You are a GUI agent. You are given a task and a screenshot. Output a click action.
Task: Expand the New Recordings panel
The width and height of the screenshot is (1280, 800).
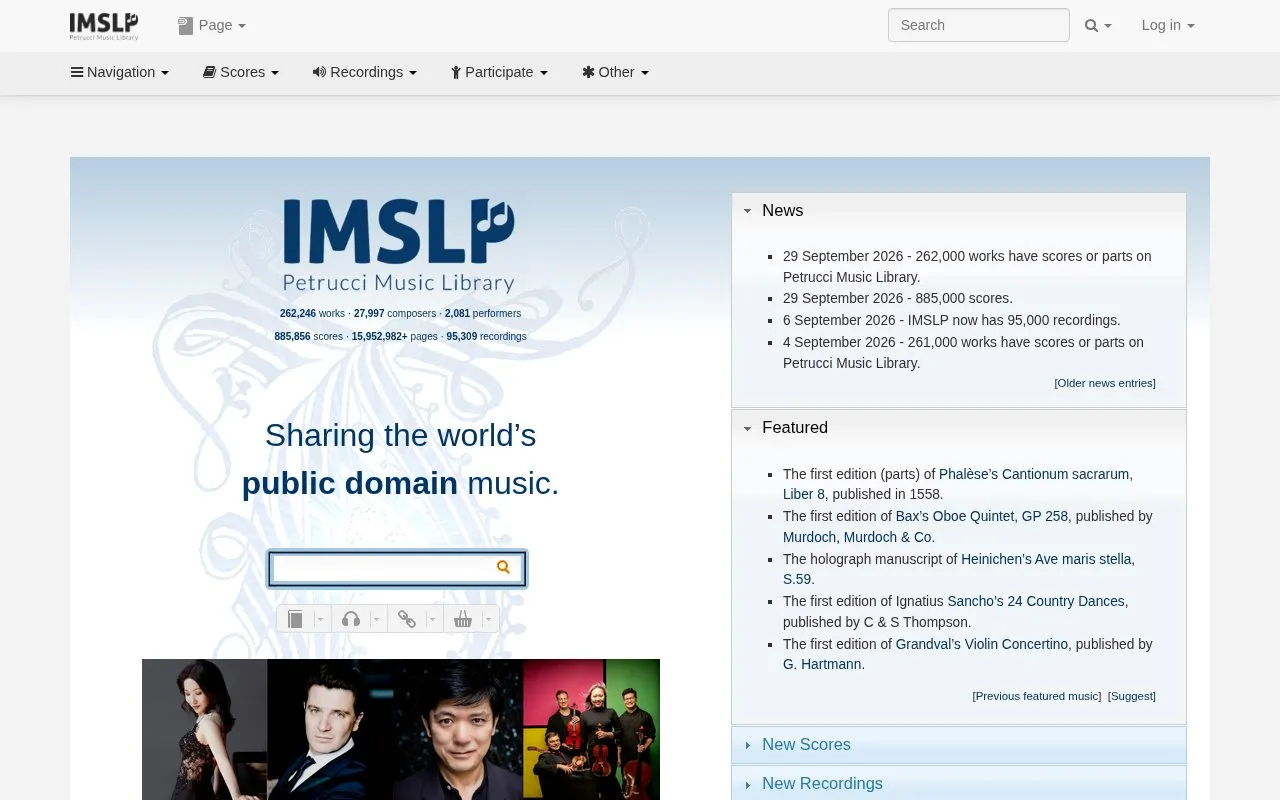click(x=958, y=784)
